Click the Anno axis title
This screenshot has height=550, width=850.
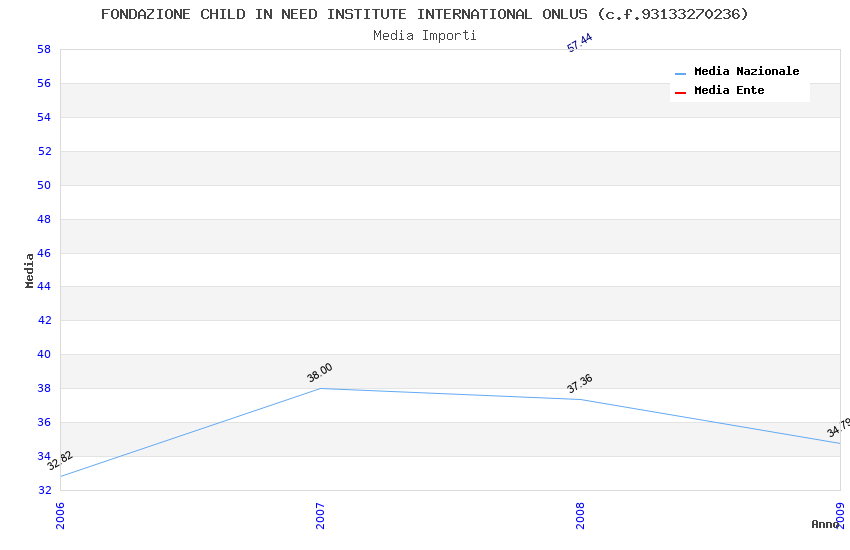click(825, 524)
